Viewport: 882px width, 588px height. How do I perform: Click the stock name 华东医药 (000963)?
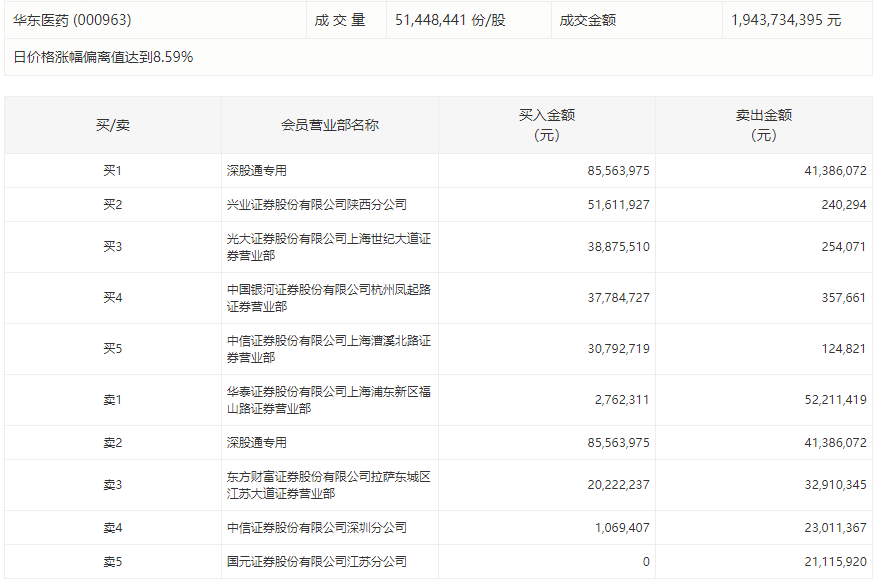coord(72,20)
